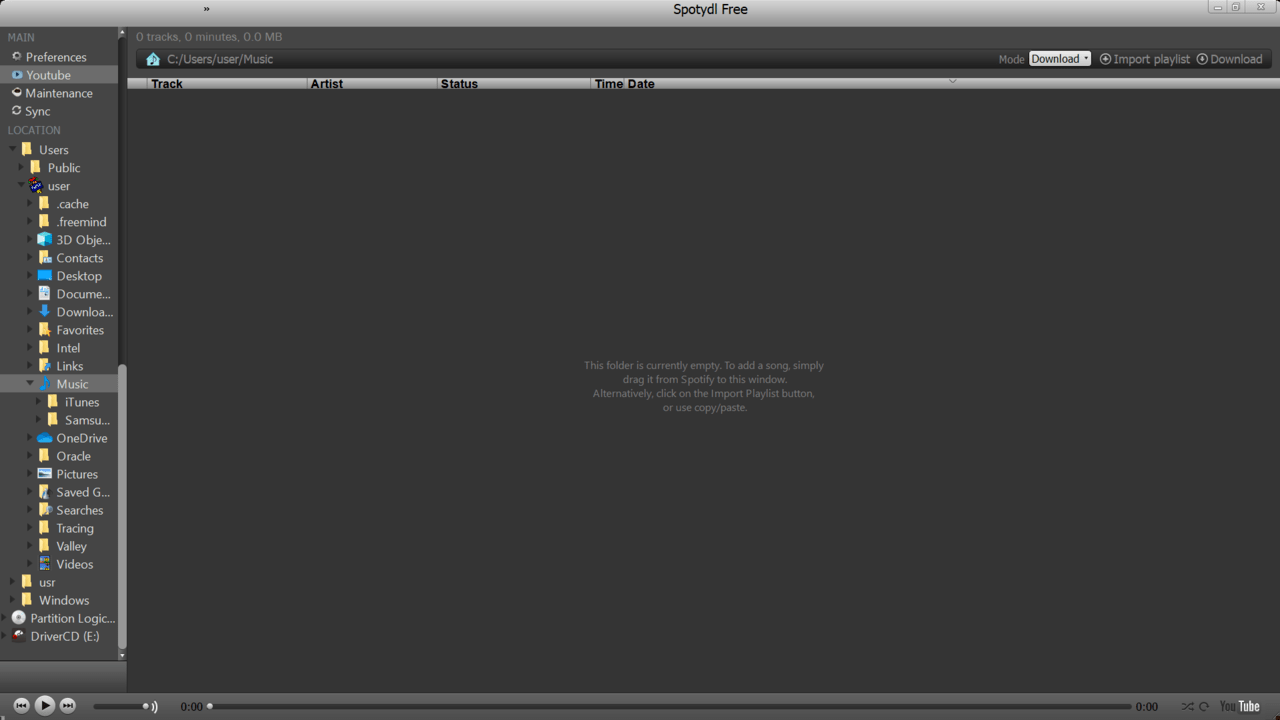Click the sidebar scrollbar down arrow
This screenshot has height=720, width=1280.
pos(123,656)
